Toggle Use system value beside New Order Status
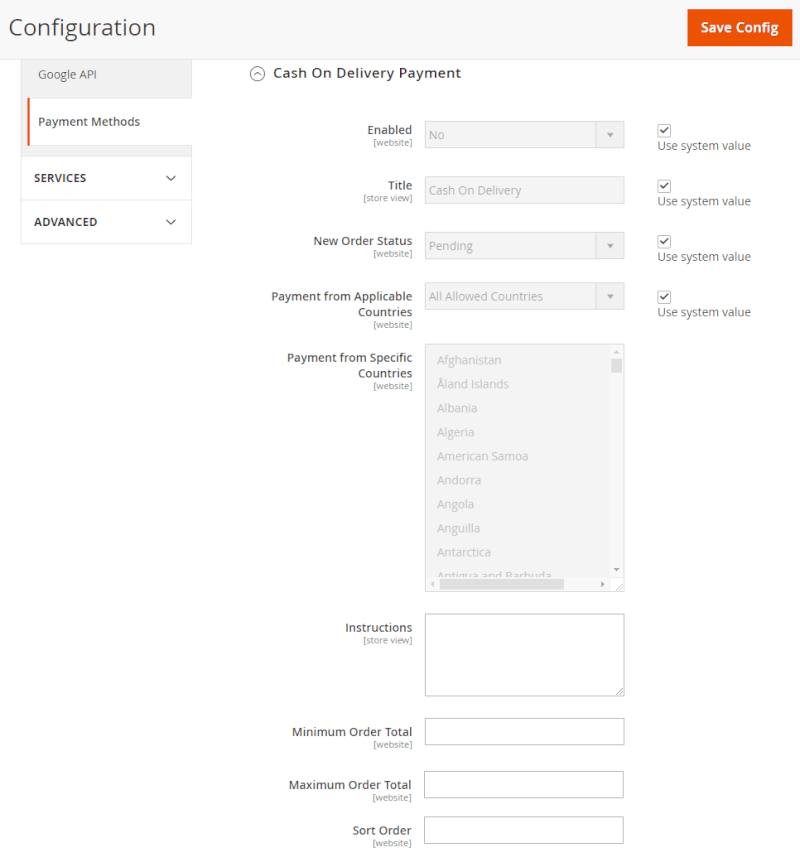This screenshot has height=862, width=800. pyautogui.click(x=663, y=240)
